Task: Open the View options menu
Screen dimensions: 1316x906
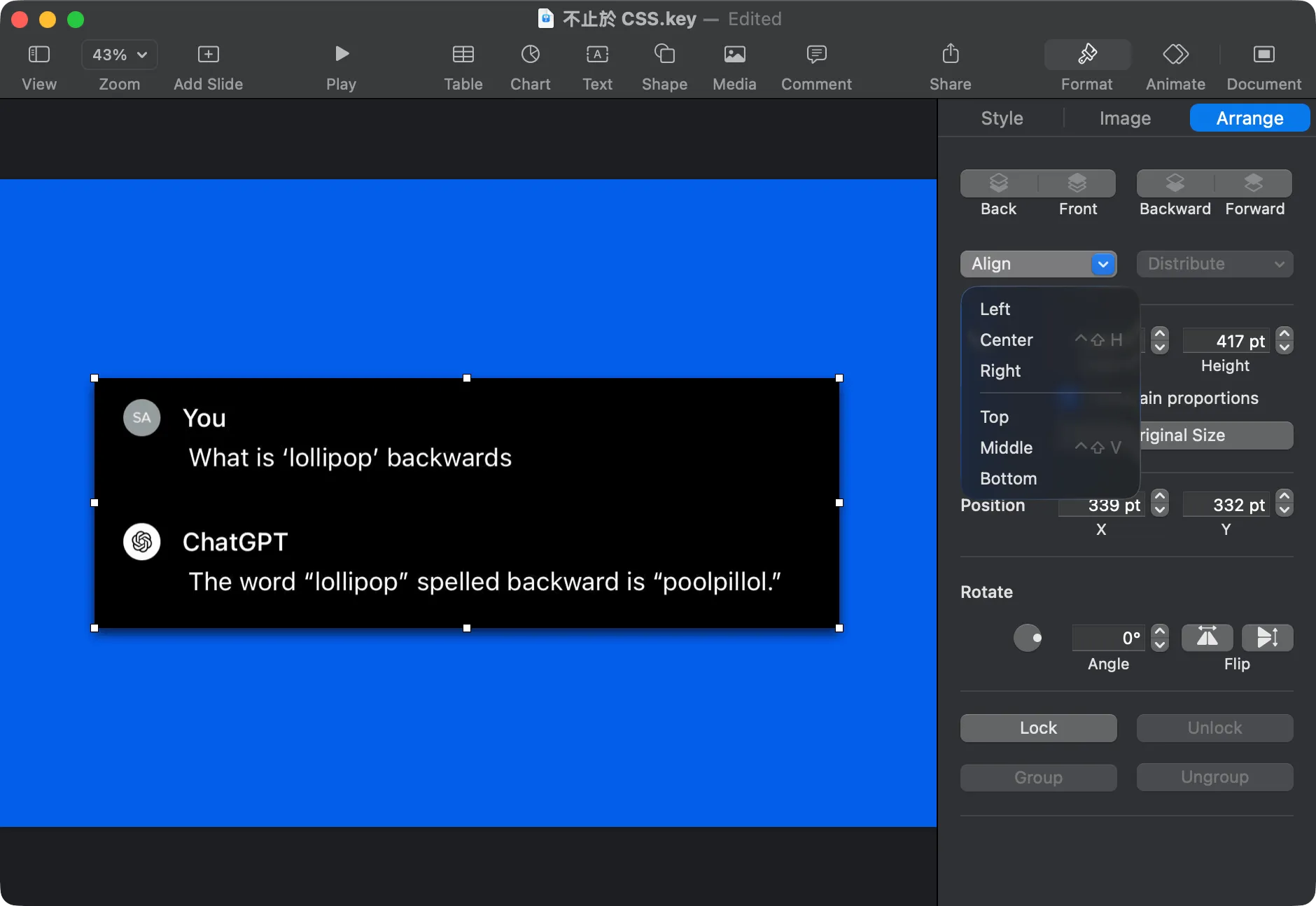Action: coord(39,55)
